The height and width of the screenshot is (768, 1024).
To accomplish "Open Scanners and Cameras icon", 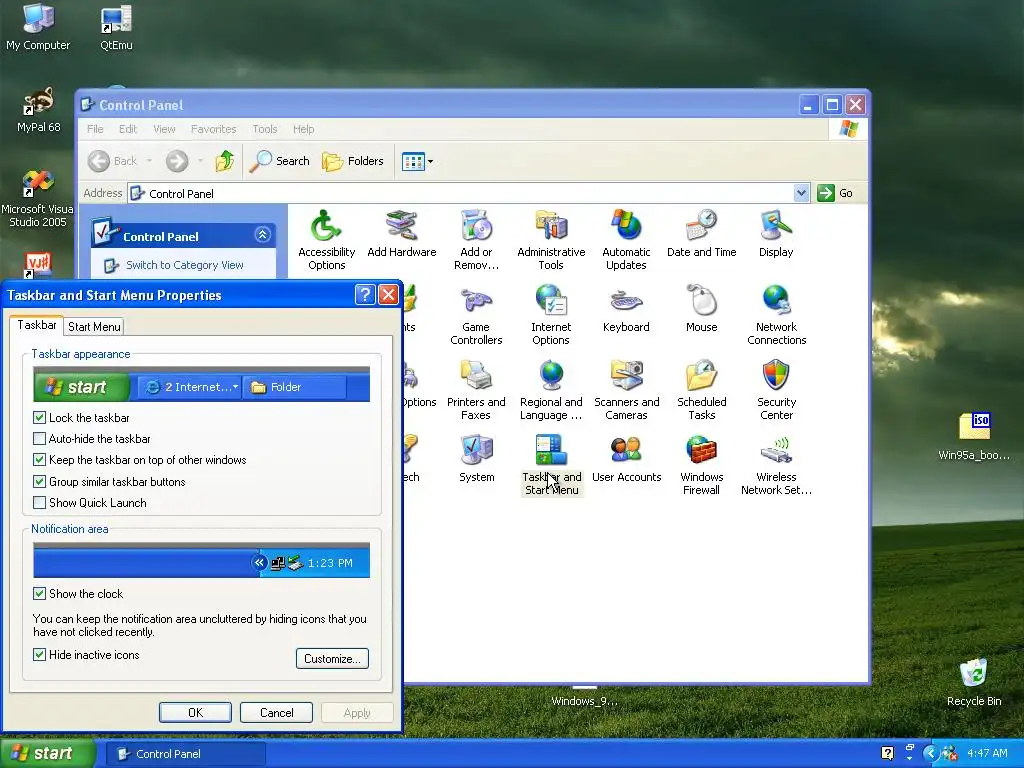I will pyautogui.click(x=626, y=390).
